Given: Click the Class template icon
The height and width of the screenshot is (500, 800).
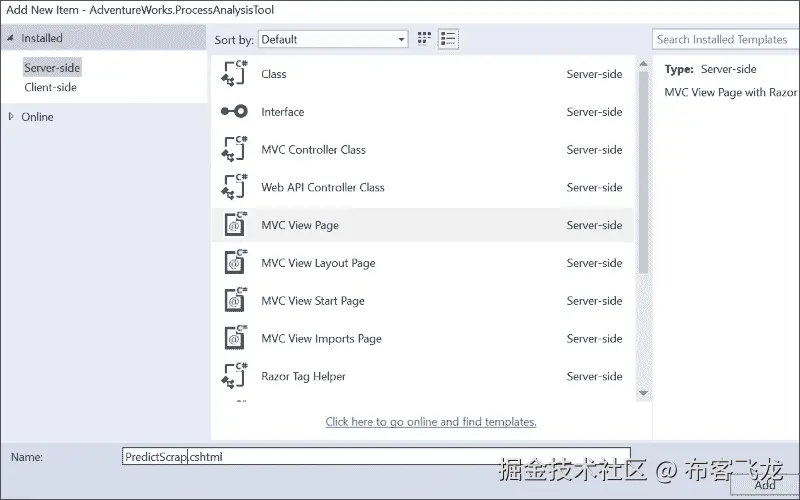Looking at the screenshot, I should click(234, 74).
